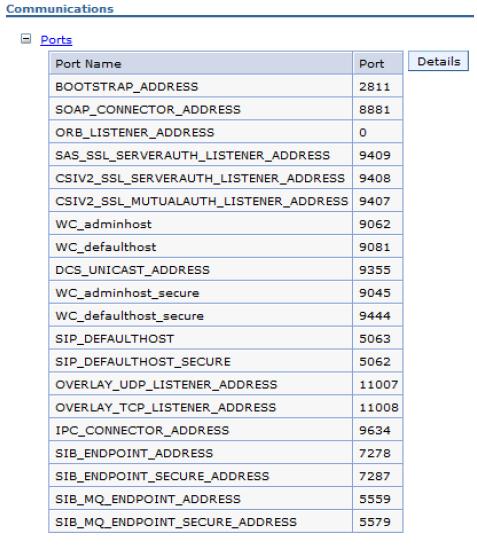Collapse the Ports section minus icon
Image resolution: width=477 pixels, height=551 pixels.
[26, 39]
